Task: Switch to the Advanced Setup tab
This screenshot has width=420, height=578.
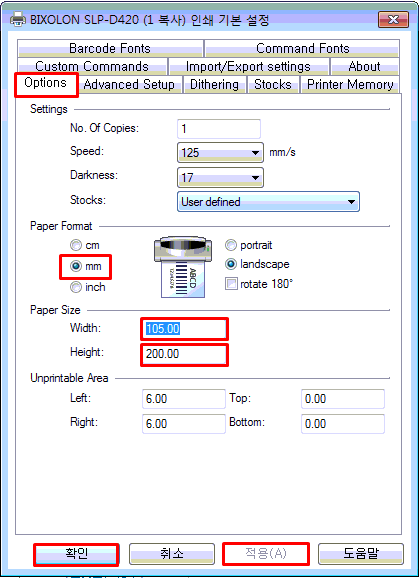Action: [x=129, y=84]
